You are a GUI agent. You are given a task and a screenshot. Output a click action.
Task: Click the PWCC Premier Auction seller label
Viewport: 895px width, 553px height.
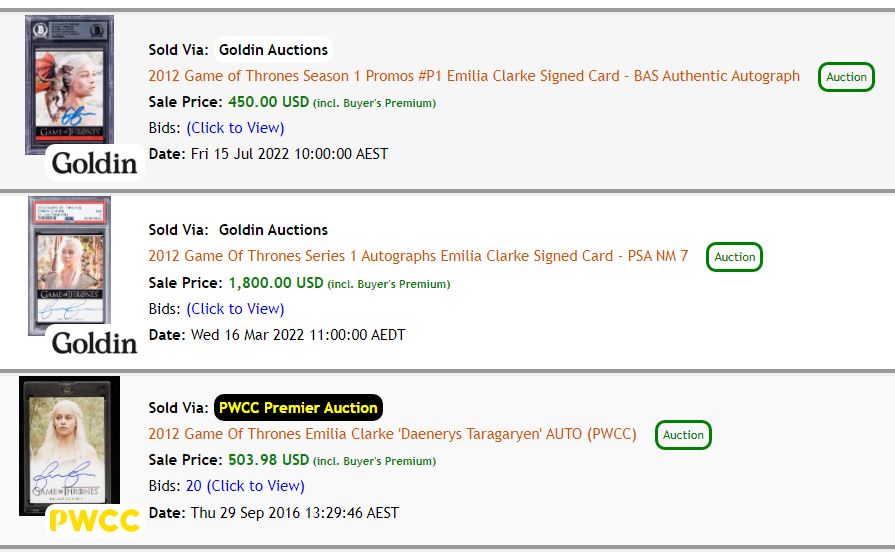(298, 407)
